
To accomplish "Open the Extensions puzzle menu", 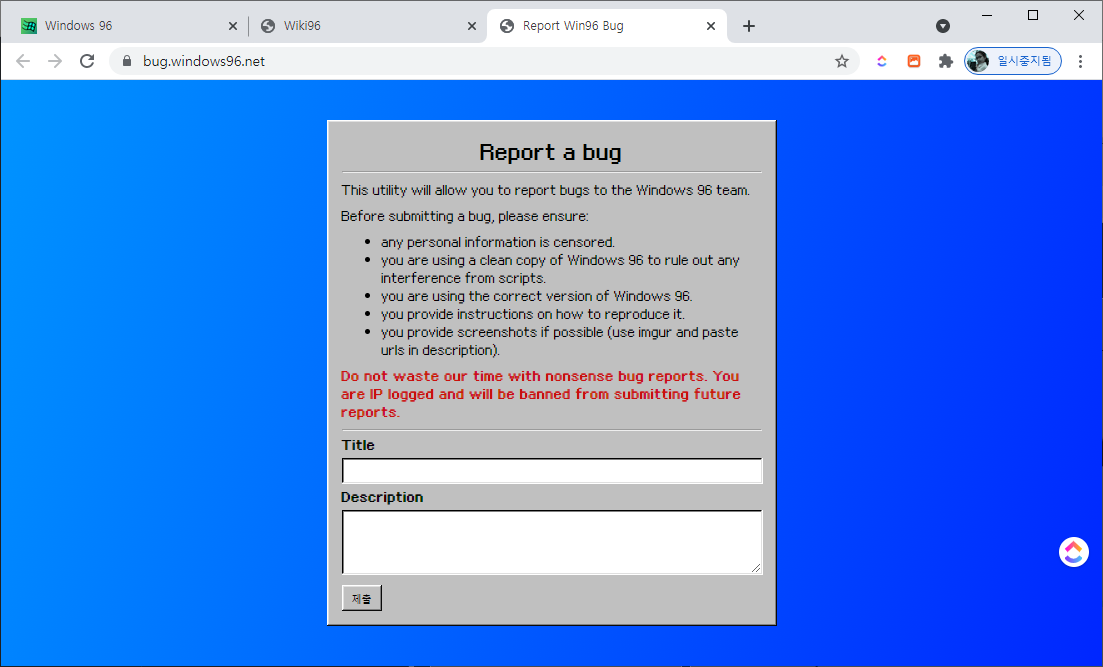I will [x=946, y=61].
